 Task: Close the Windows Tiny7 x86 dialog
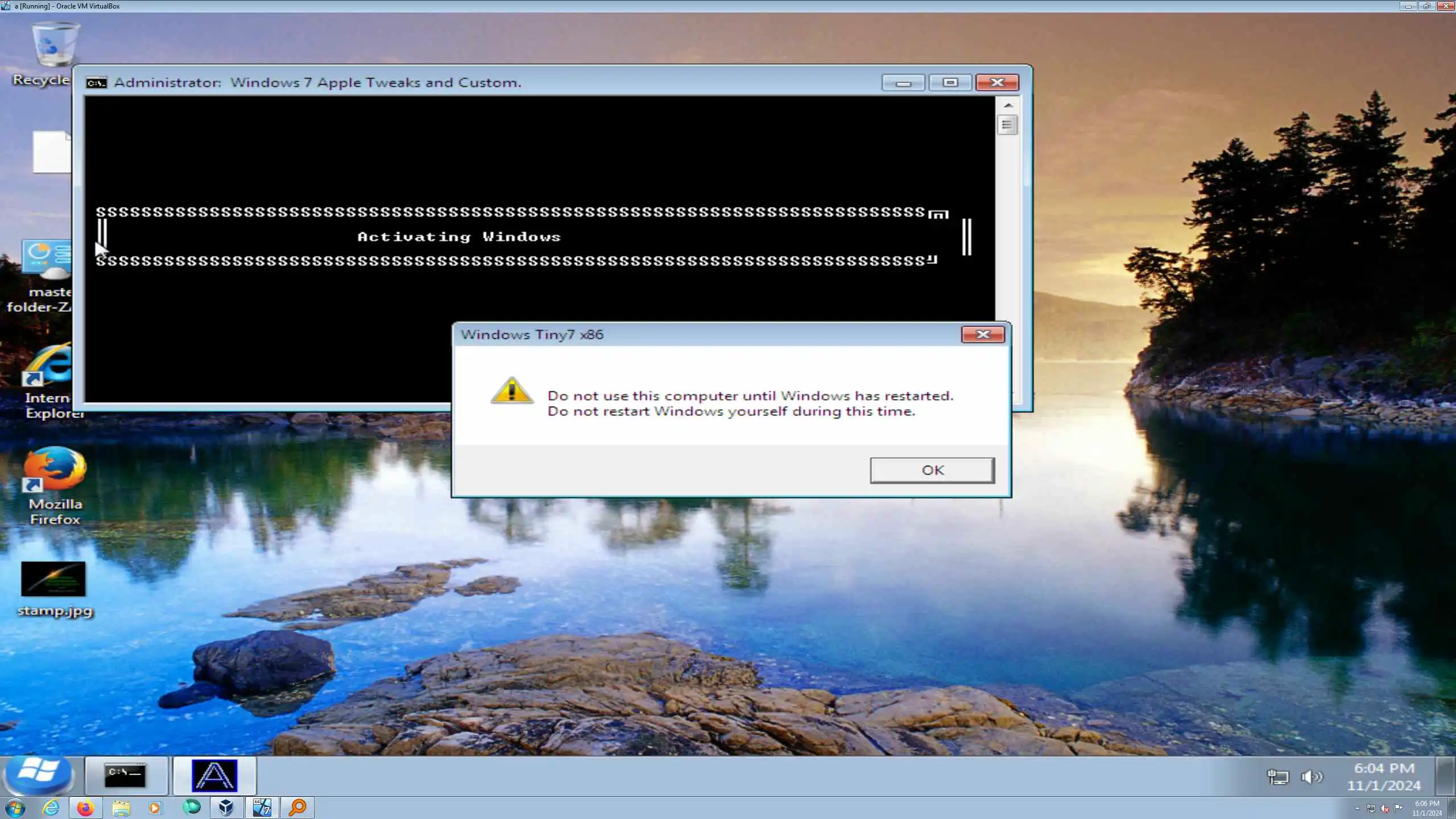982,334
